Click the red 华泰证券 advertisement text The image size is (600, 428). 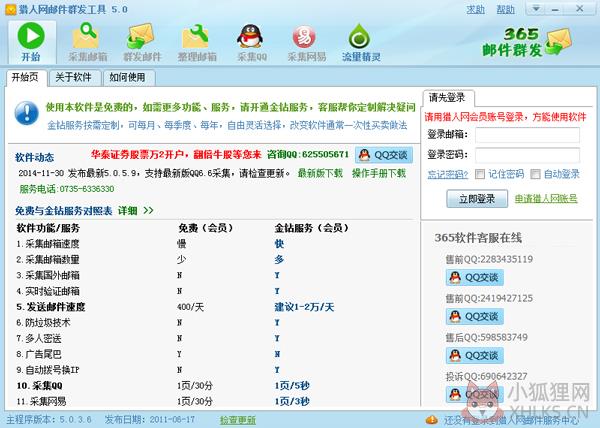[x=176, y=155]
